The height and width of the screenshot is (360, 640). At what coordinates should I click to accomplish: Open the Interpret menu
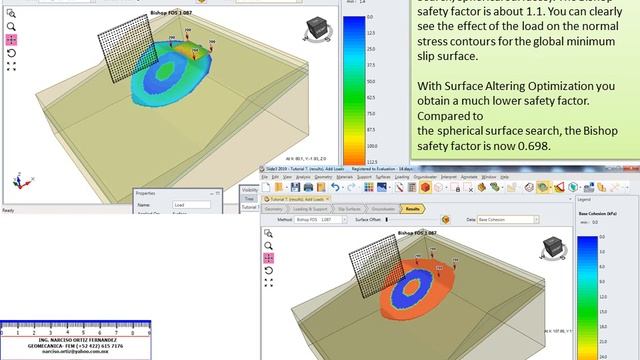(449, 177)
